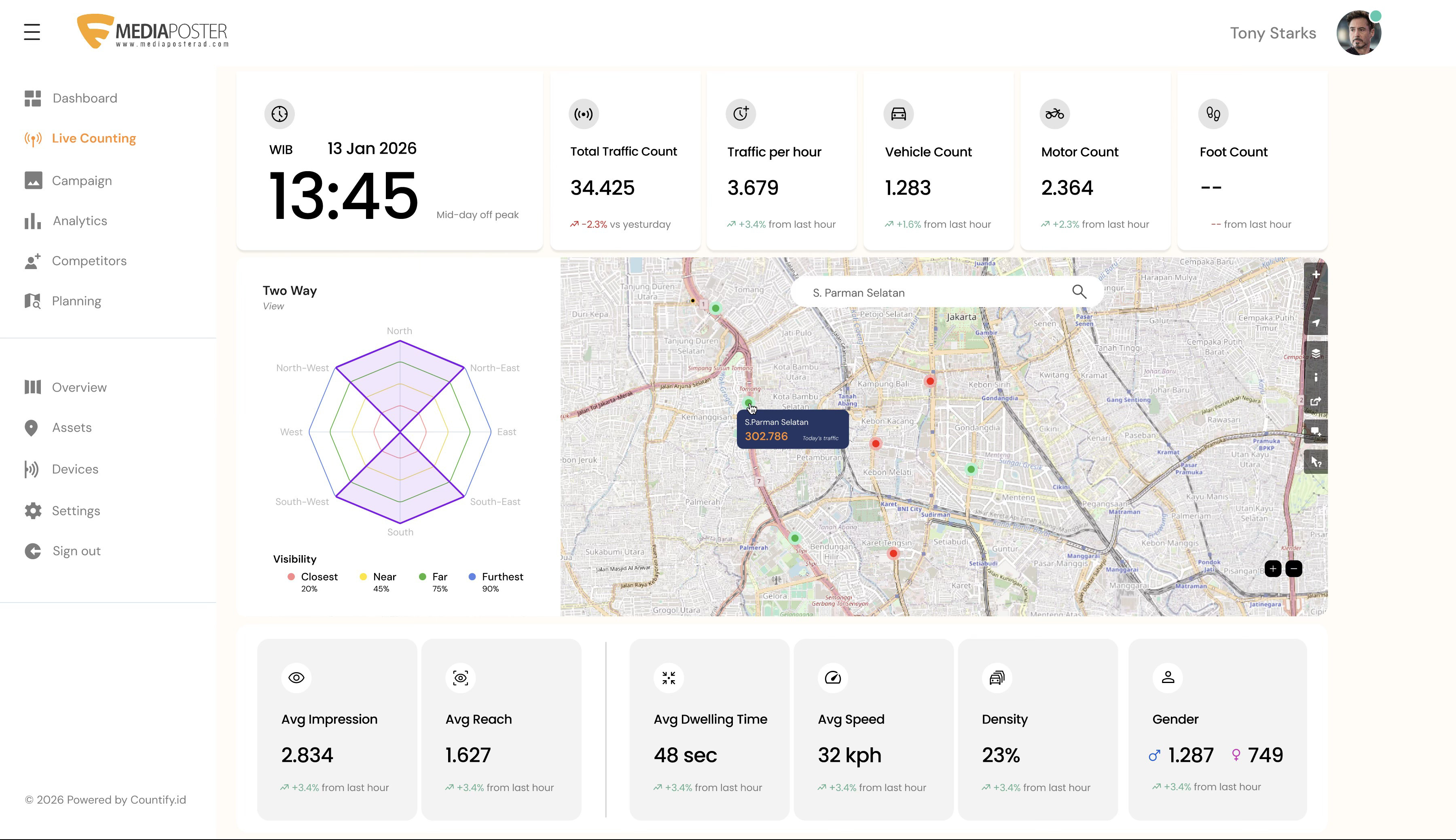Click the Campaign image icon
Screen dimensions: 1456x840
point(33,180)
